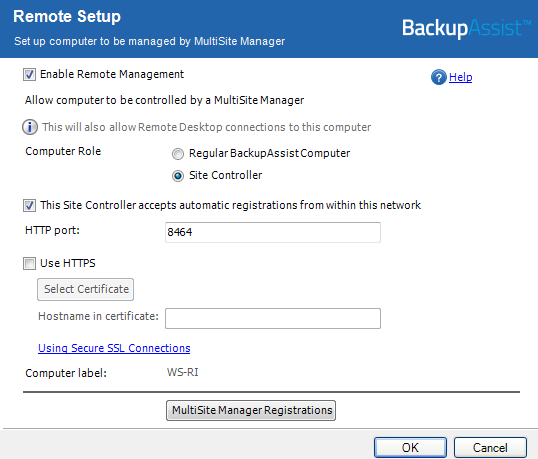538x459 pixels.
Task: Select Regular BackupAssist Computer radio button
Action: pos(178,154)
